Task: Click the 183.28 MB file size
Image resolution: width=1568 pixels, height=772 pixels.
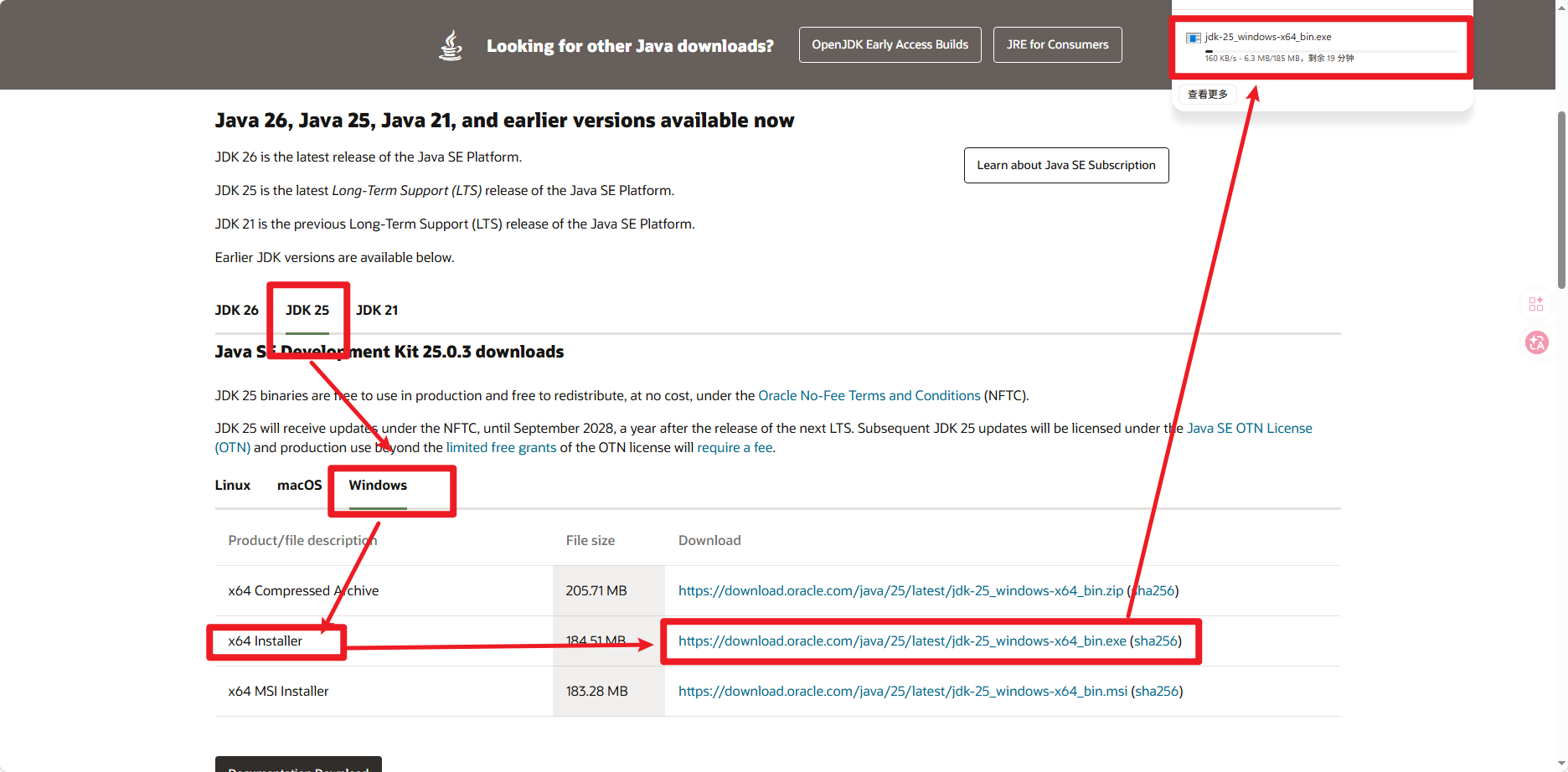Action: point(596,691)
